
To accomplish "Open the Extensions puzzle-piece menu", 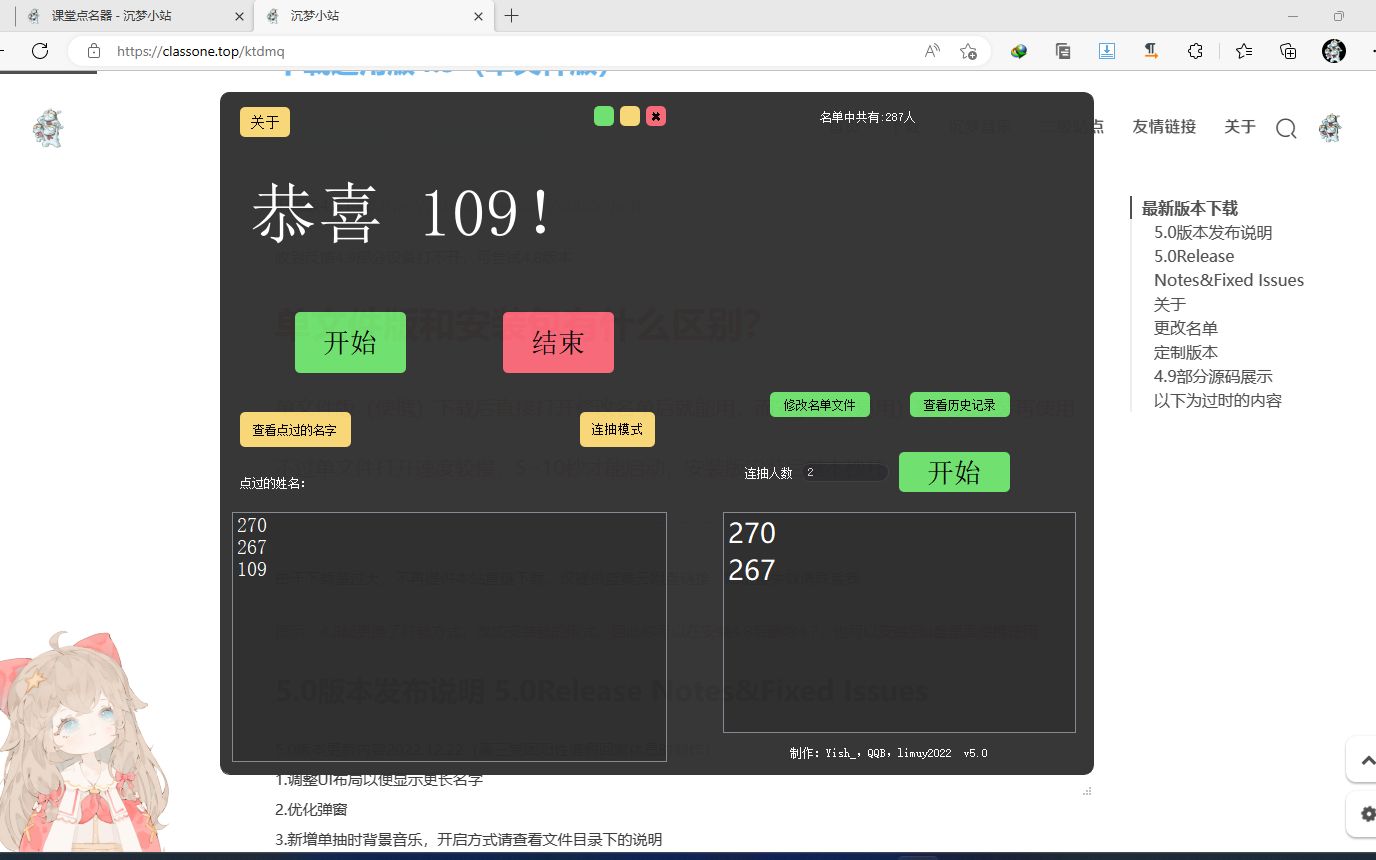I will [1195, 51].
